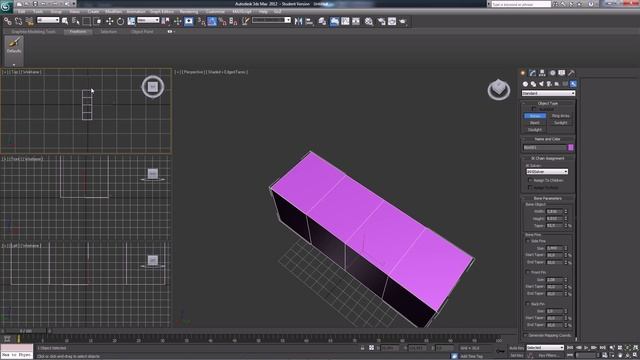Open the Schematic View

tap(356, 21)
